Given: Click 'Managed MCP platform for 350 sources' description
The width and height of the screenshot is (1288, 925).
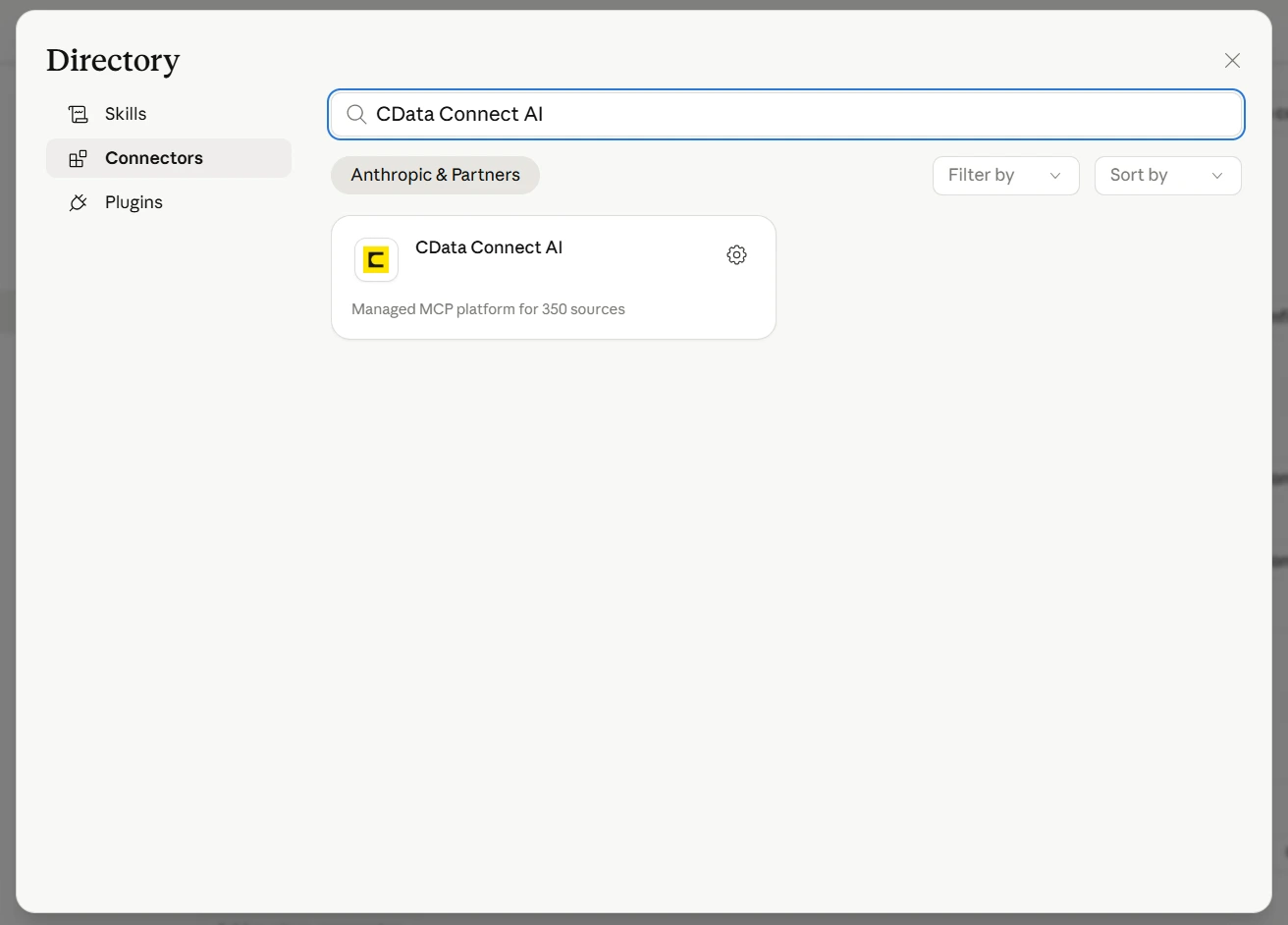Looking at the screenshot, I should [x=488, y=309].
